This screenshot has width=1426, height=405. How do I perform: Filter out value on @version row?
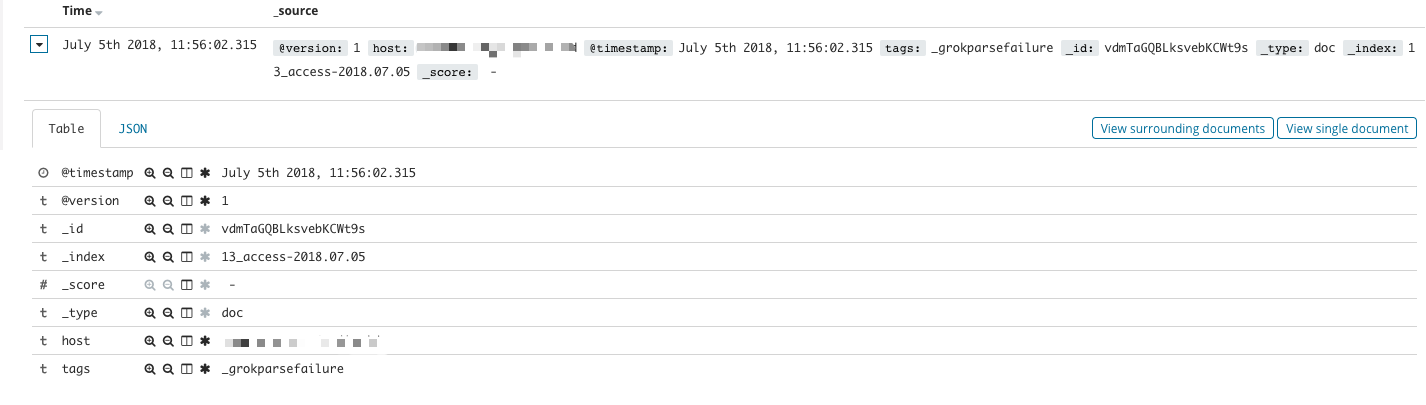pos(168,201)
